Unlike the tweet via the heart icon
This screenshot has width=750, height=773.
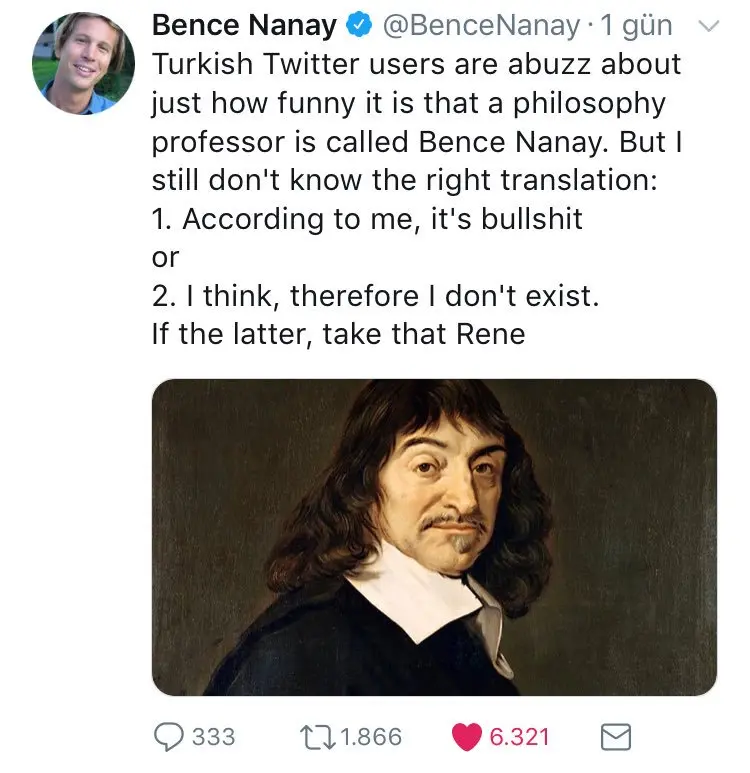click(x=466, y=737)
